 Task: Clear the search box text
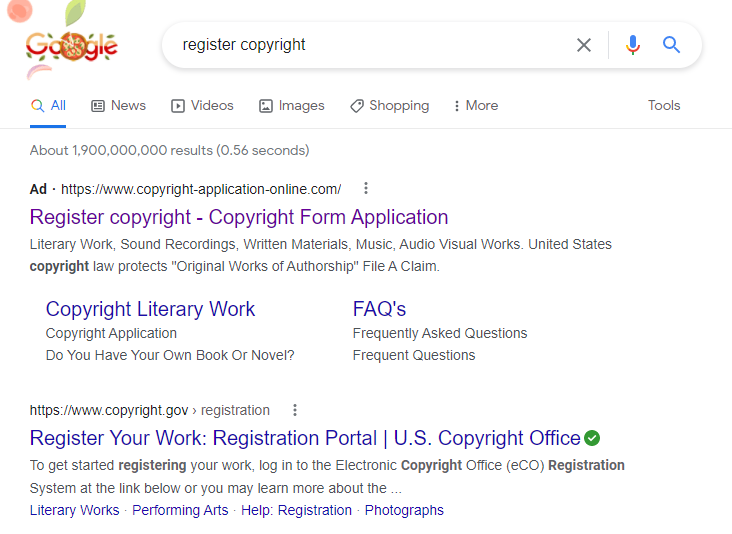(584, 45)
